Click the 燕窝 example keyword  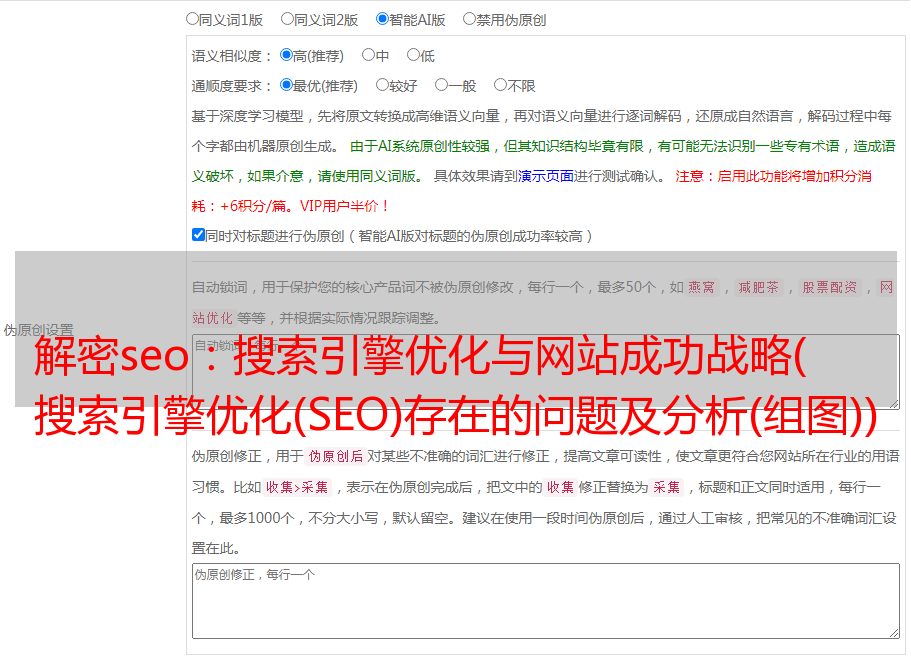click(701, 287)
